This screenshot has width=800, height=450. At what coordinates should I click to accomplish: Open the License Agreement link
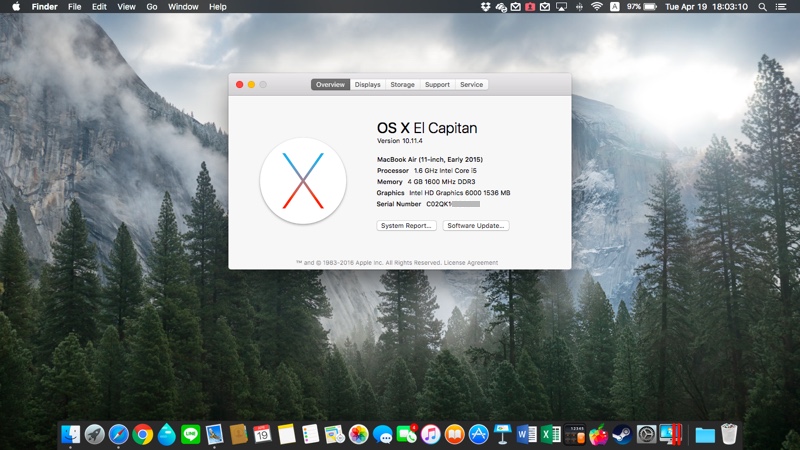pyautogui.click(x=471, y=263)
